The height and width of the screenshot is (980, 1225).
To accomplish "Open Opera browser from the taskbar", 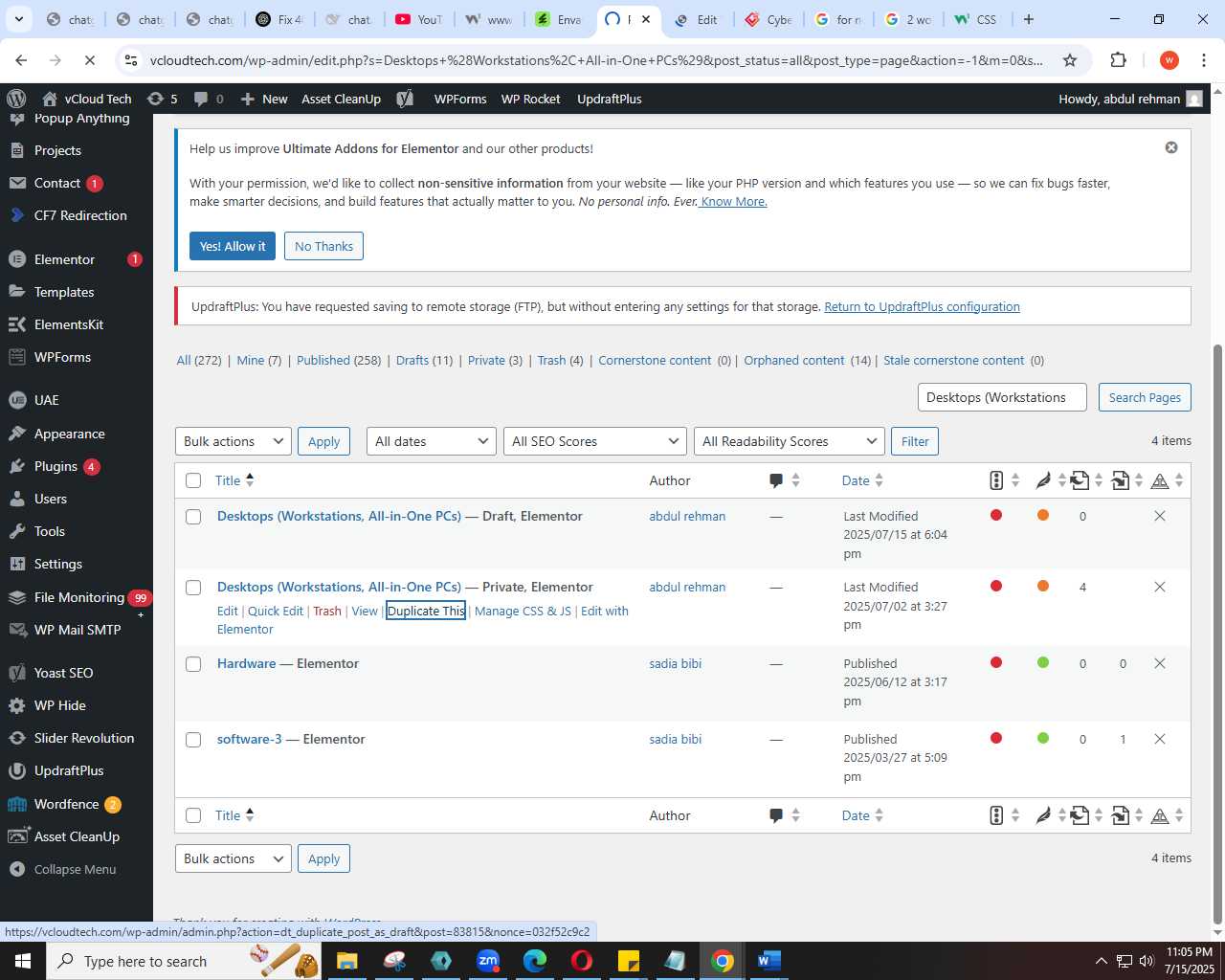I will 582,961.
